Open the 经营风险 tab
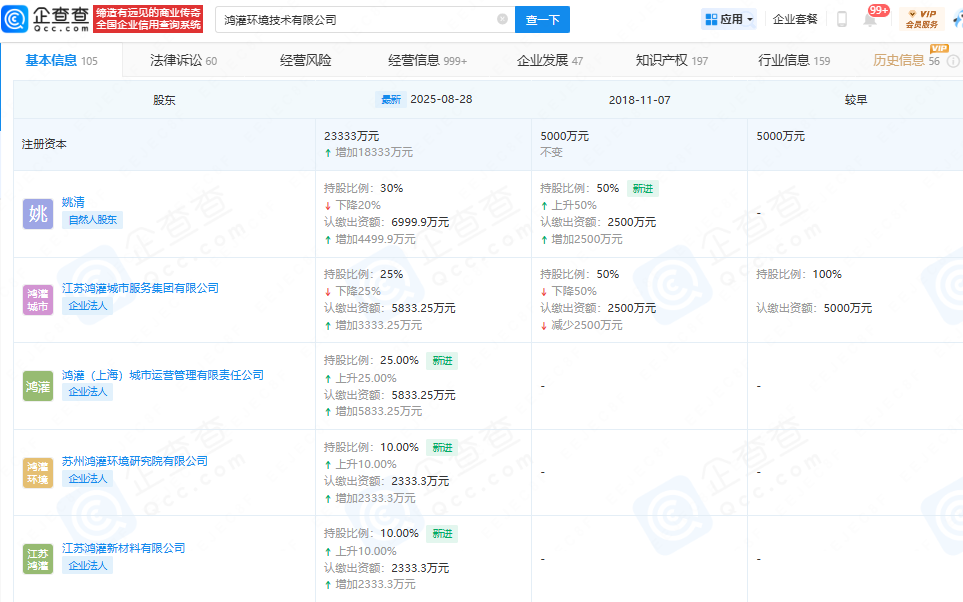 tap(306, 60)
